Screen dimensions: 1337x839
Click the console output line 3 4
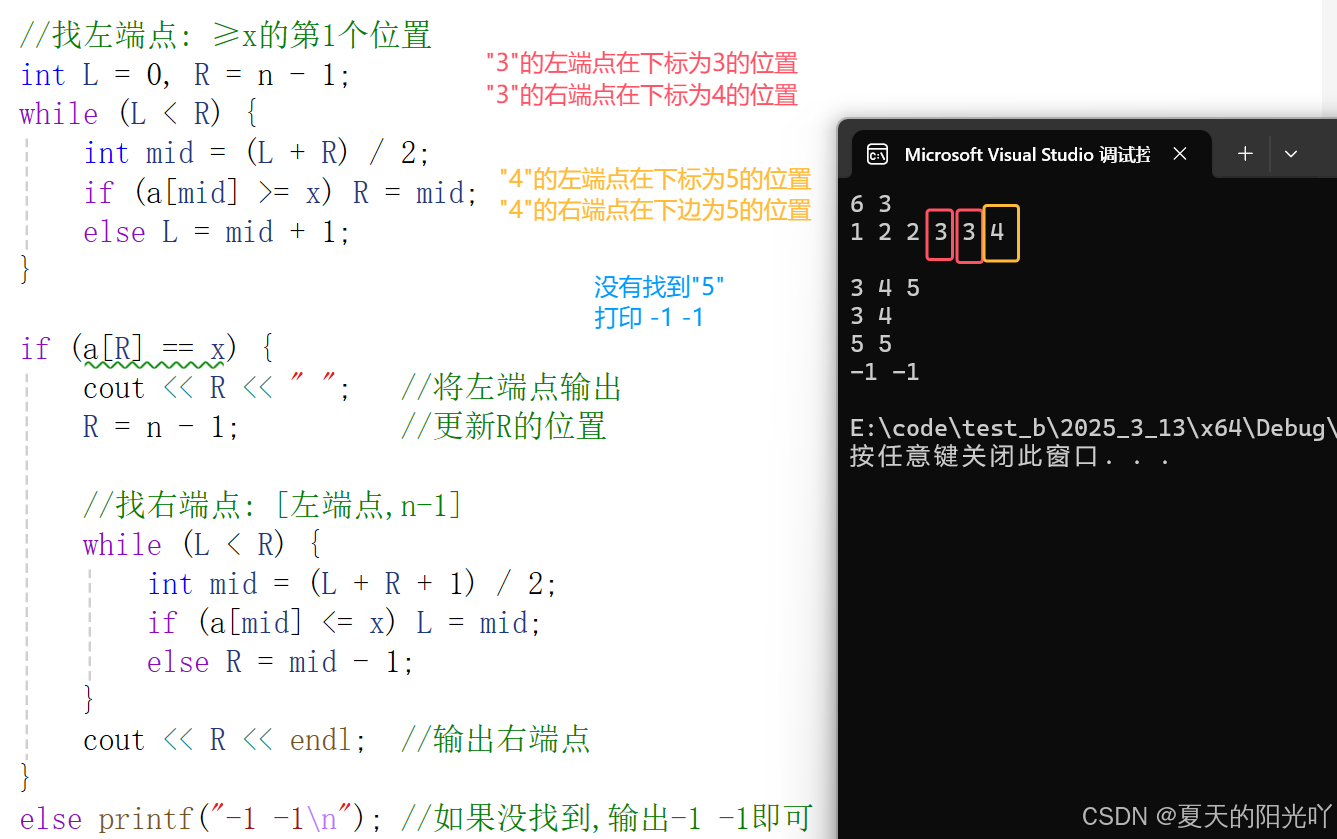coord(870,316)
